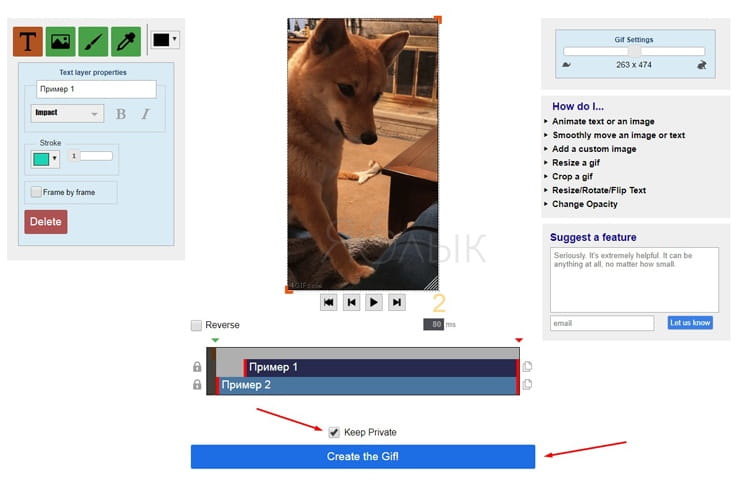This screenshot has height=480, width=740.
Task: Uncheck the Keep Private checkbox
Action: pyautogui.click(x=334, y=432)
